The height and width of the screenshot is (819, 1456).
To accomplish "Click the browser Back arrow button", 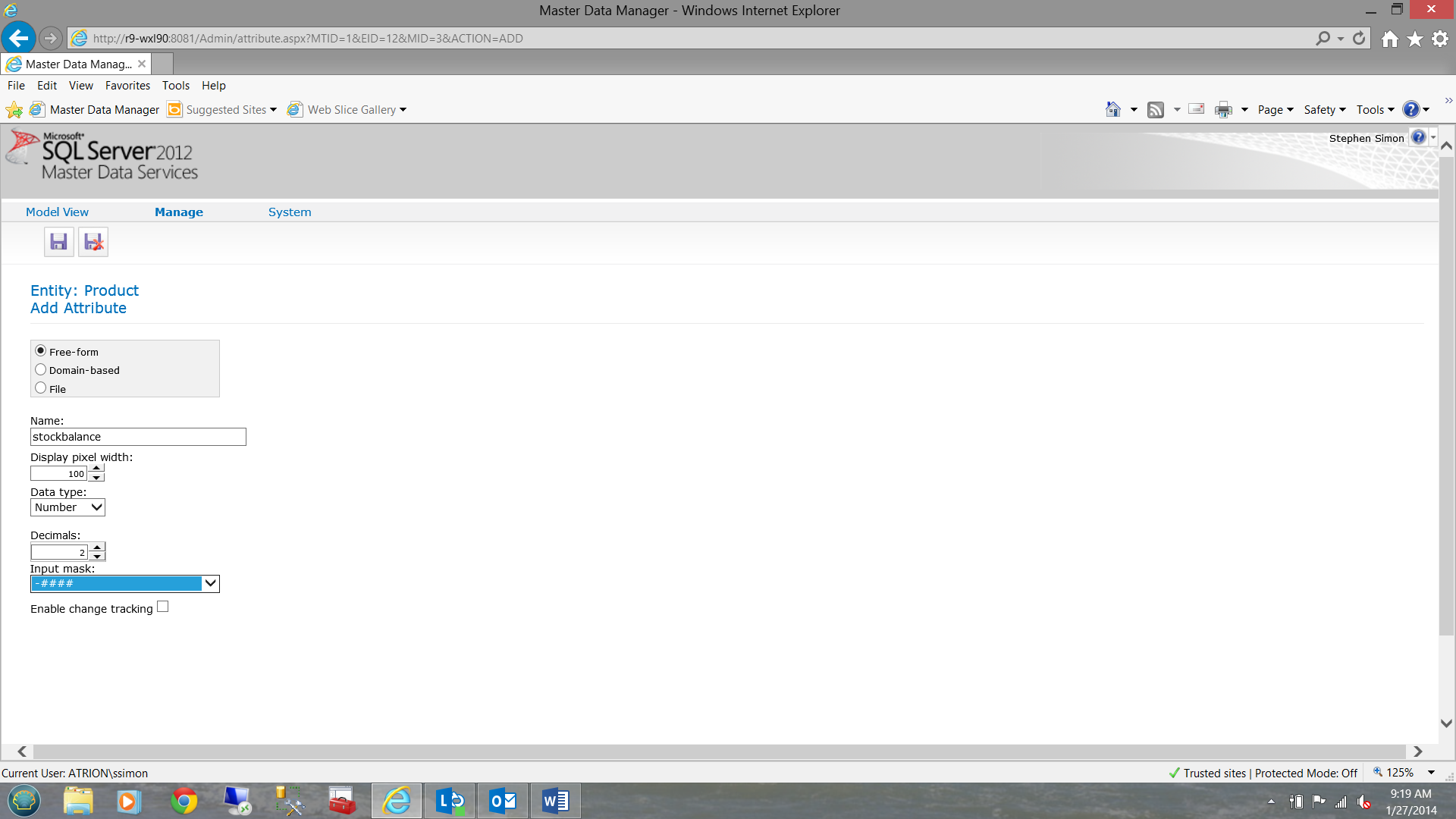I will coord(18,38).
